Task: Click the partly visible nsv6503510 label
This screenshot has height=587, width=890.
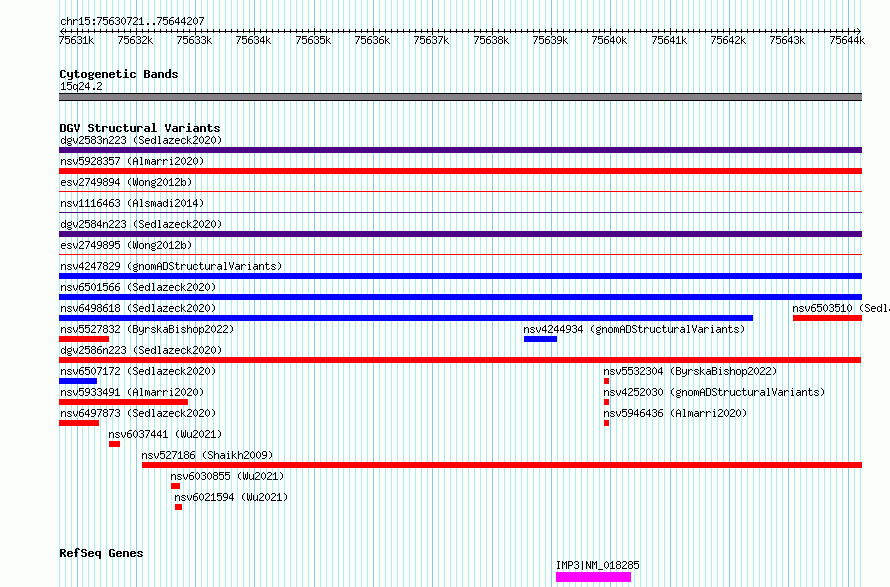Action: [x=841, y=308]
